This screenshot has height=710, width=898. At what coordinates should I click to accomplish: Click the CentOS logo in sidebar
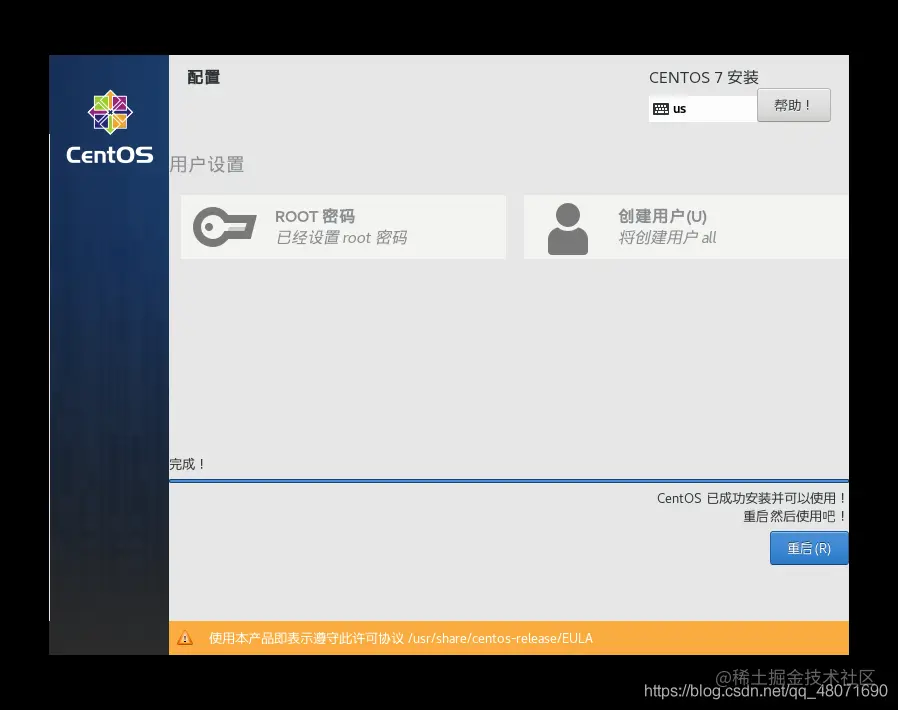[x=109, y=127]
